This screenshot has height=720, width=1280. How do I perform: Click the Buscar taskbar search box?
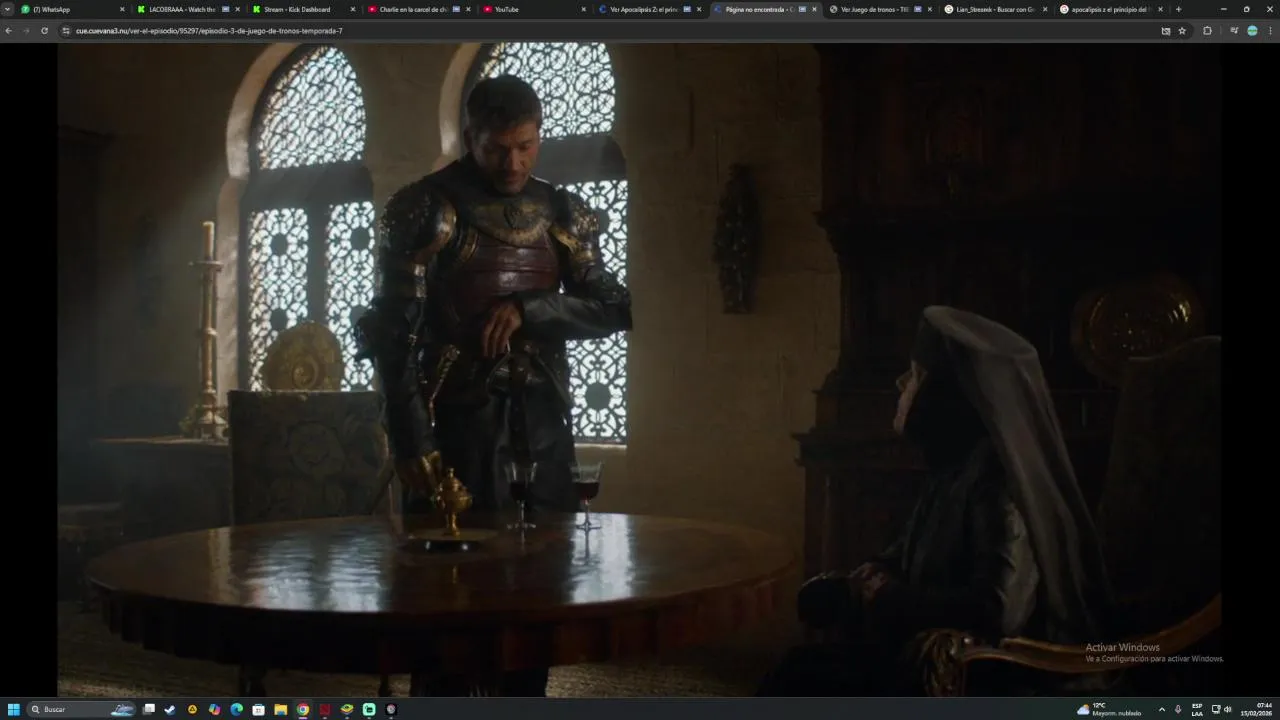click(x=82, y=709)
